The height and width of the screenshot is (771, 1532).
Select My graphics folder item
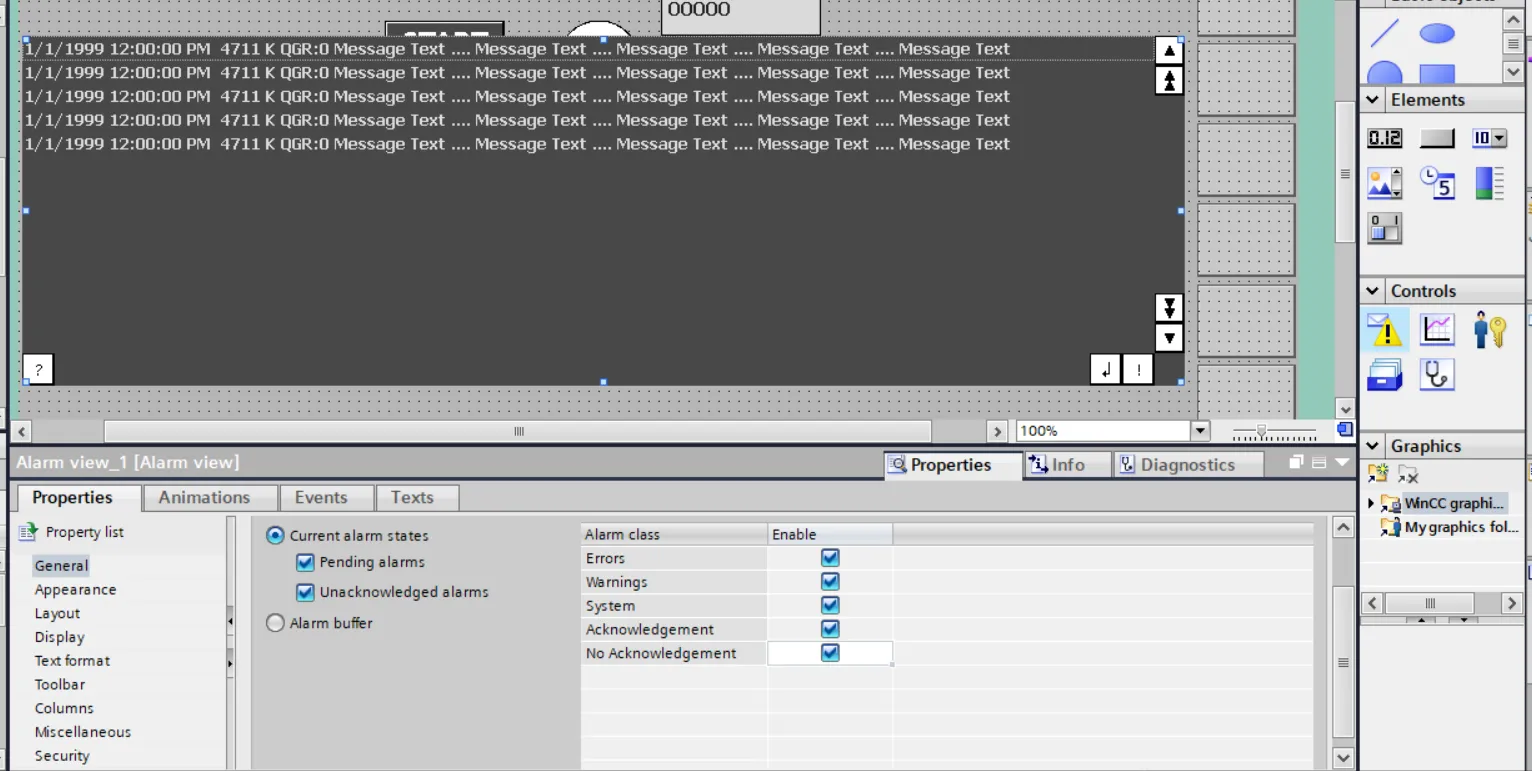coord(1449,527)
